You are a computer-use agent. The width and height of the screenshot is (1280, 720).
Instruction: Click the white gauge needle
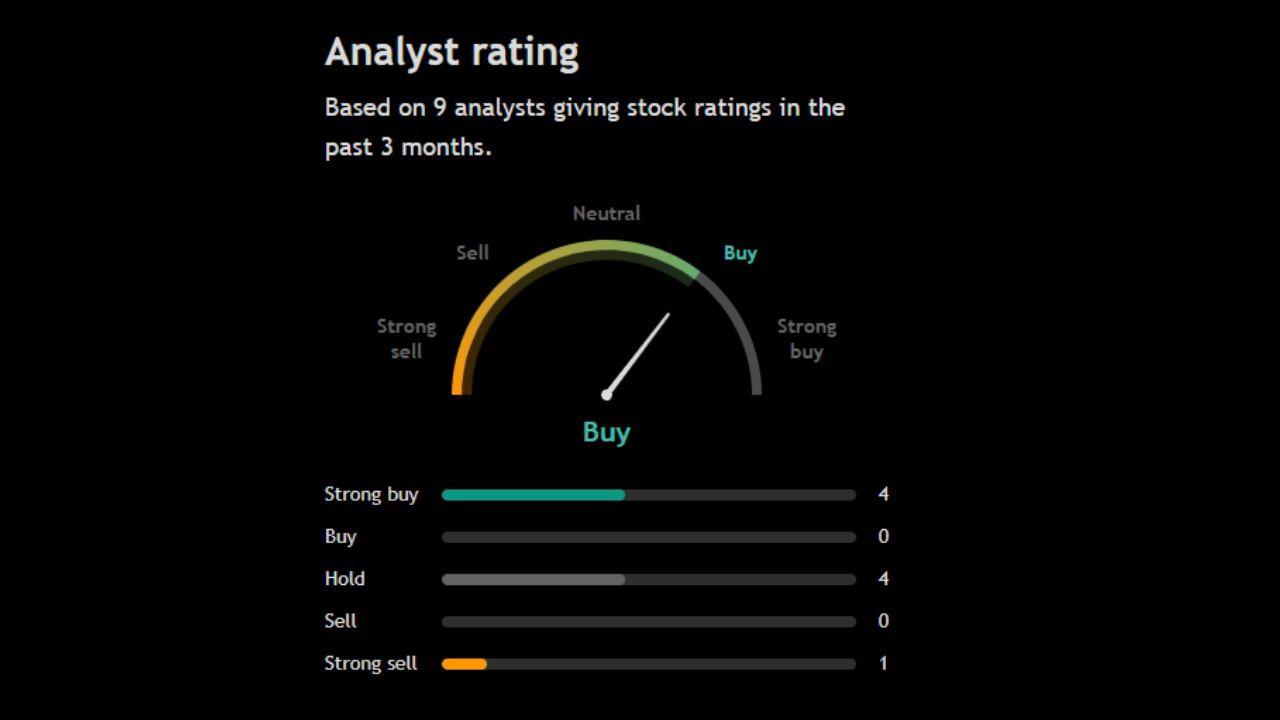pos(640,350)
